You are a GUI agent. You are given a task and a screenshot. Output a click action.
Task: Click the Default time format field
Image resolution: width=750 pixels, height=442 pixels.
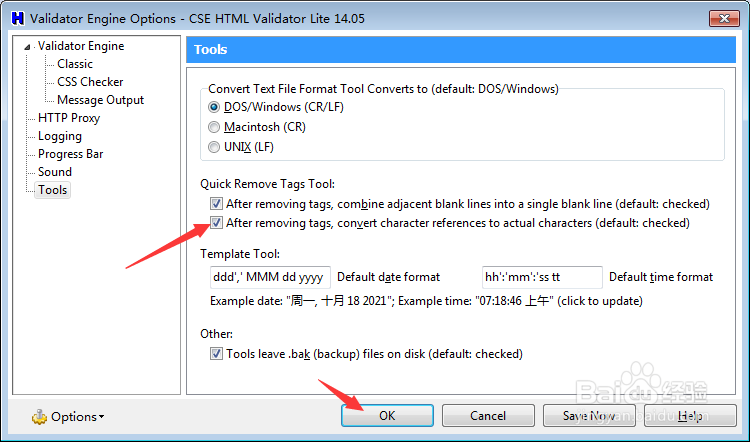543,277
